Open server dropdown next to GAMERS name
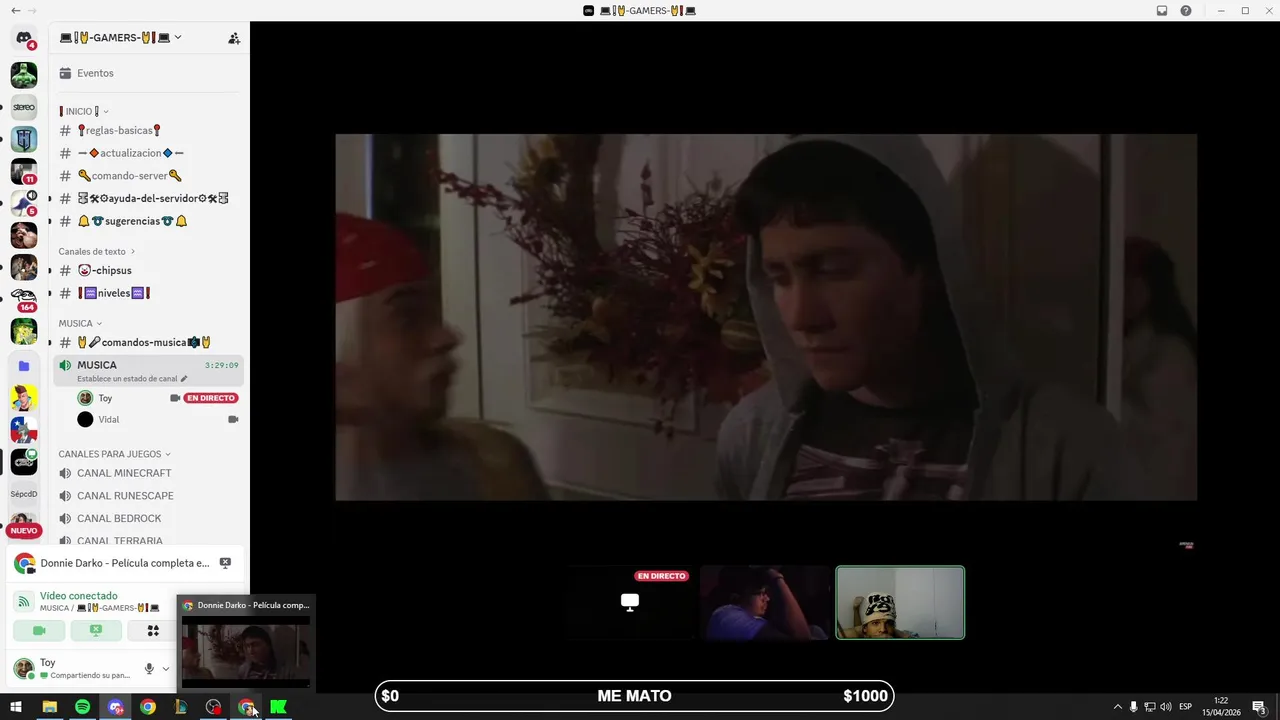The width and height of the screenshot is (1280, 720). click(178, 37)
